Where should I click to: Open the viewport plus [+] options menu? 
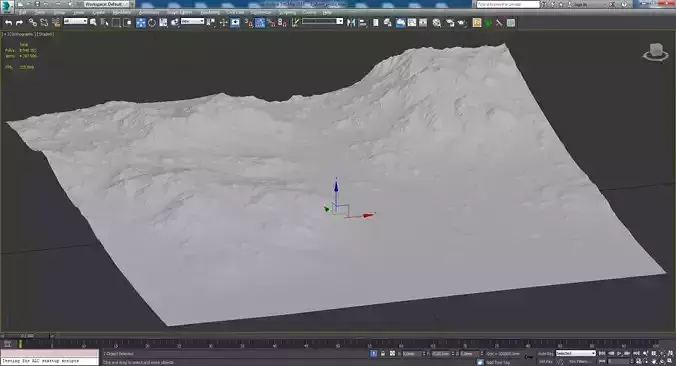4,34
